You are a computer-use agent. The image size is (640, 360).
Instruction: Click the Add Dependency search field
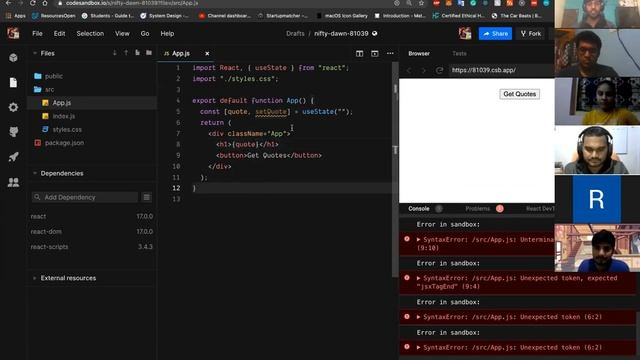click(x=85, y=197)
